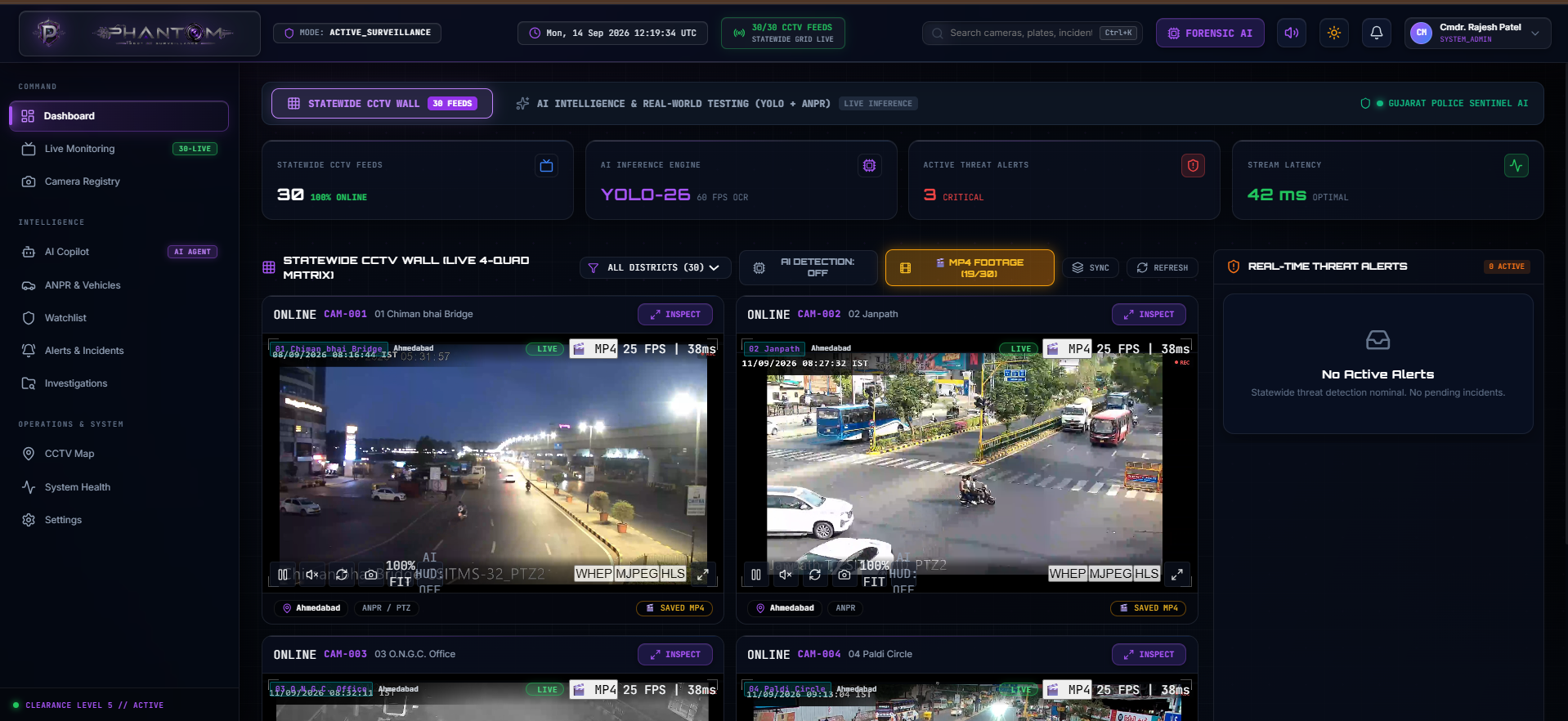The image size is (1568, 721).
Task: Toggle the AI Detection OFF button
Action: [x=808, y=267]
